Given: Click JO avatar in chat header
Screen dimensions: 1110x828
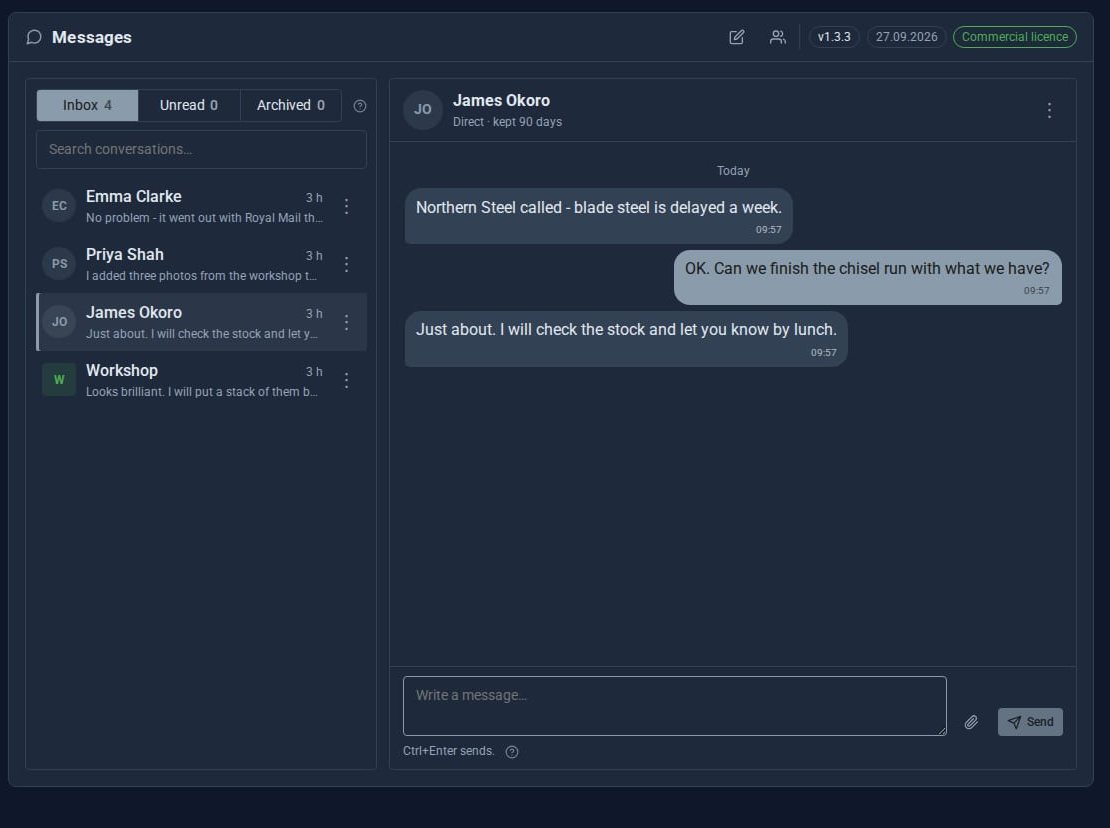Looking at the screenshot, I should [x=423, y=110].
